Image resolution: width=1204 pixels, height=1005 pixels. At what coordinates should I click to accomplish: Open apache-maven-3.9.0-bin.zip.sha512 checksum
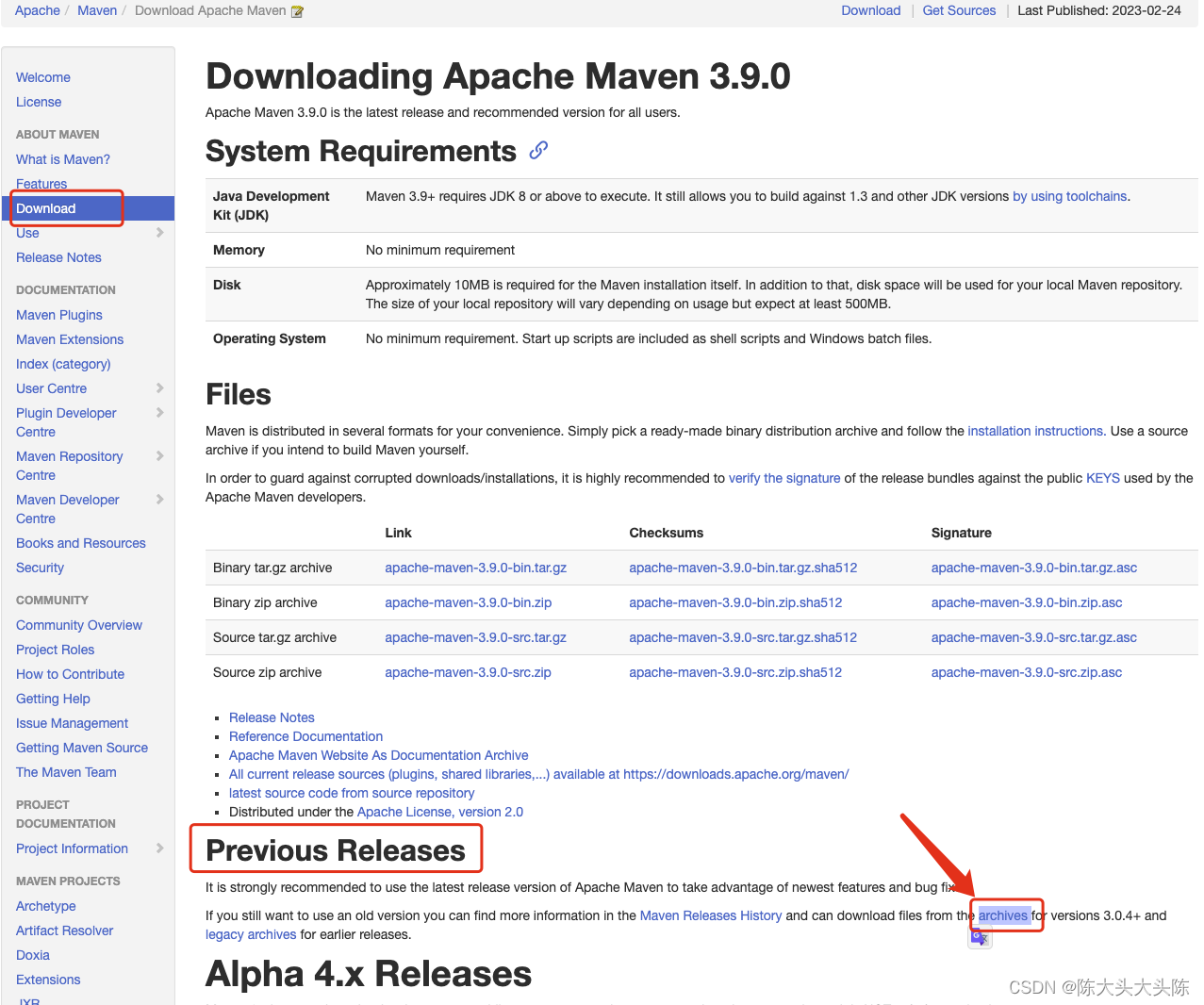(735, 602)
